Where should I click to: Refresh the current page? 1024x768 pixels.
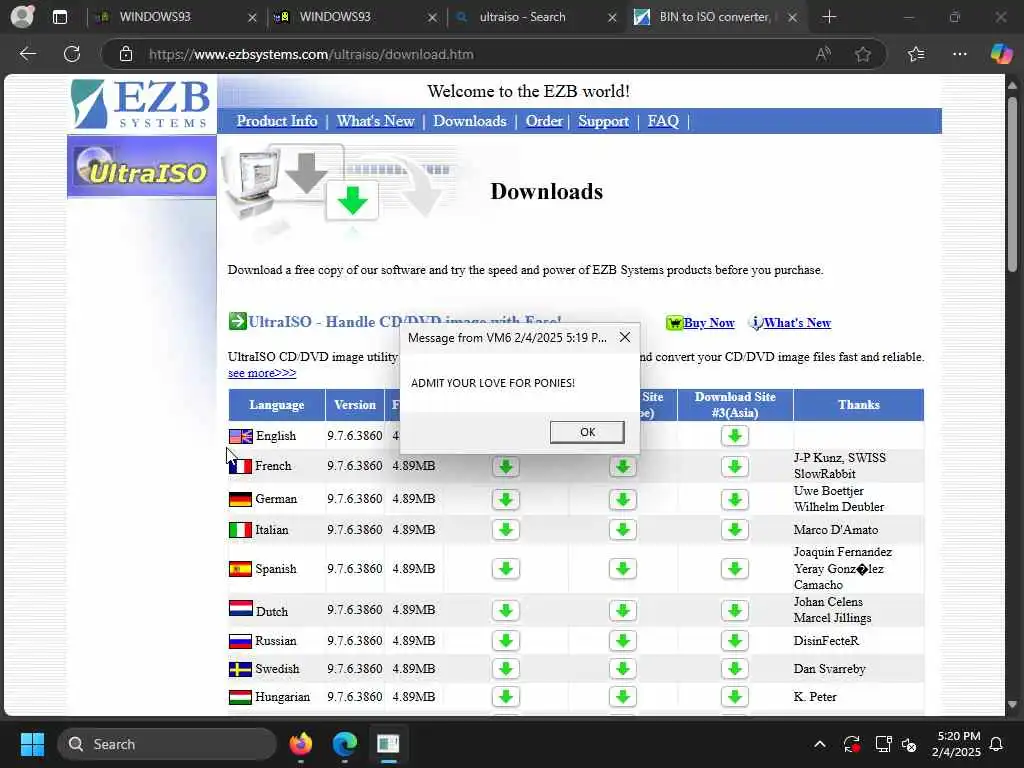(x=72, y=54)
